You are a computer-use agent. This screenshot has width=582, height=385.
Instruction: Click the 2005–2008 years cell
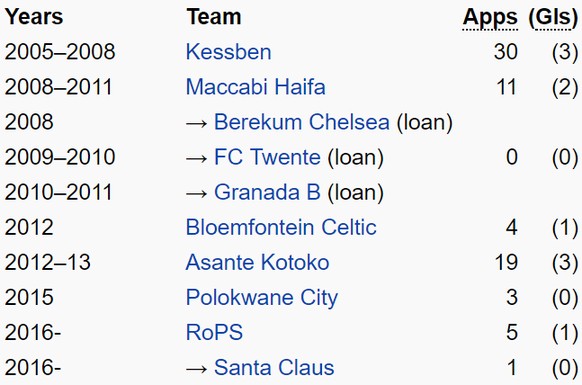pos(60,52)
